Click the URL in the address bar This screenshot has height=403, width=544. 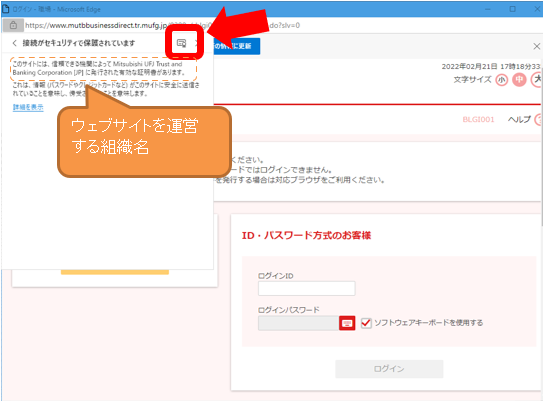(162, 25)
